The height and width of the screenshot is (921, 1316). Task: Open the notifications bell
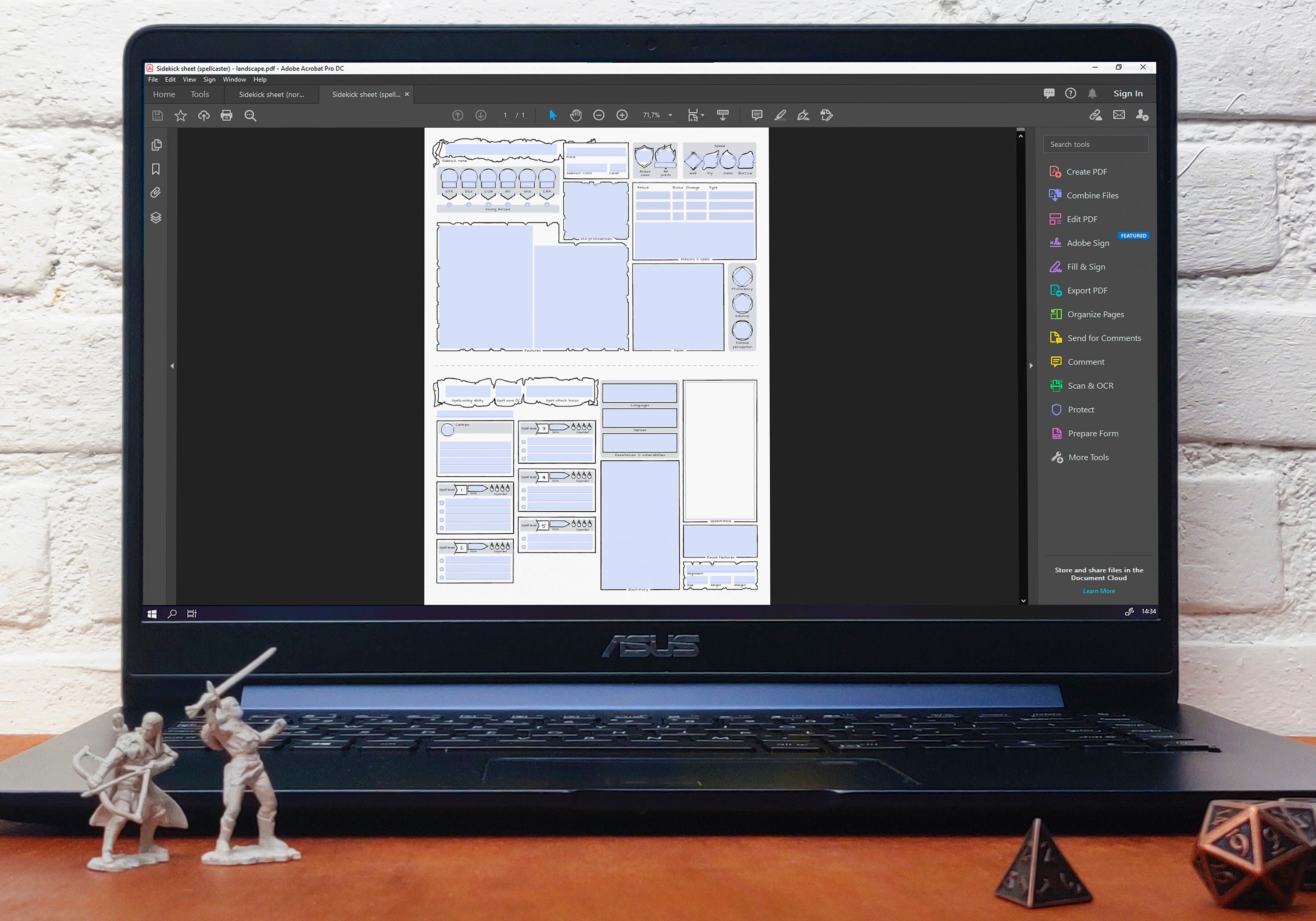[1092, 93]
